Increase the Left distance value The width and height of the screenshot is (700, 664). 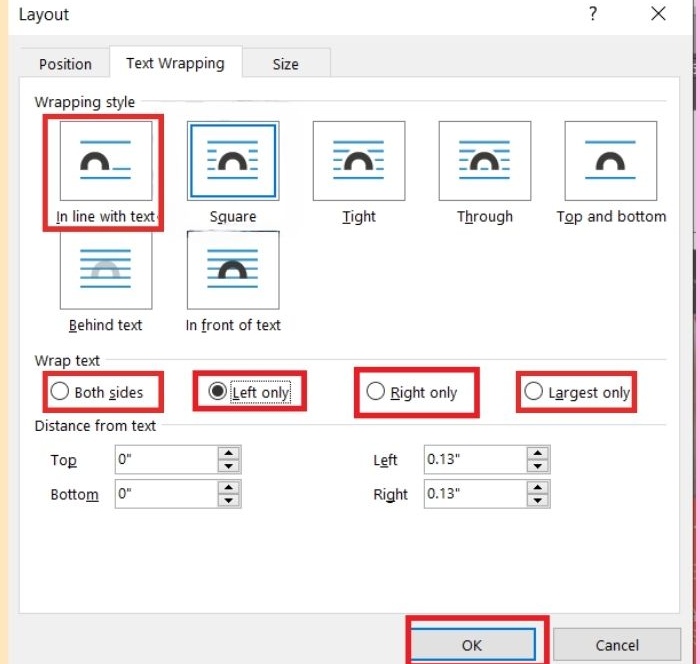(x=538, y=454)
